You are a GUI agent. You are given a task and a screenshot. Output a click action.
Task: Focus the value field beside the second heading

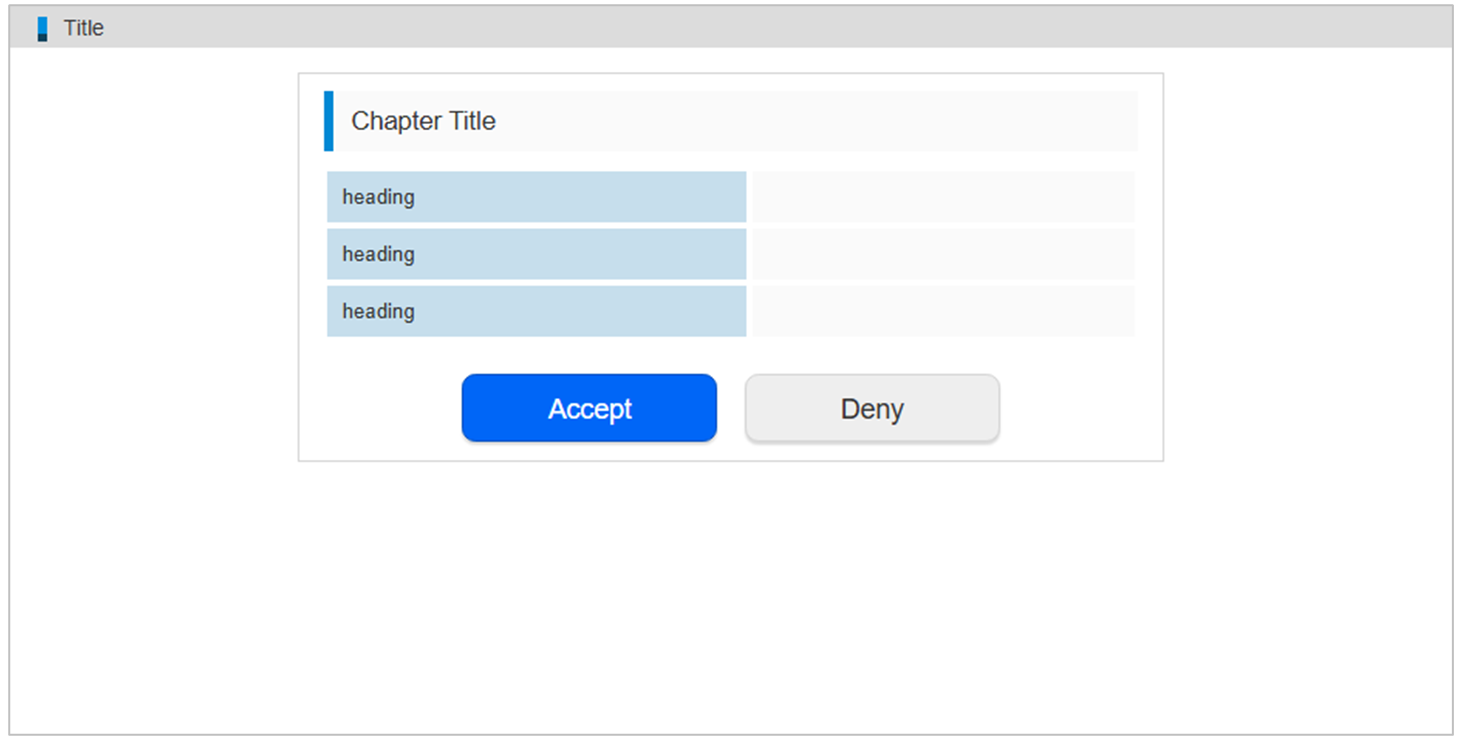pos(942,254)
